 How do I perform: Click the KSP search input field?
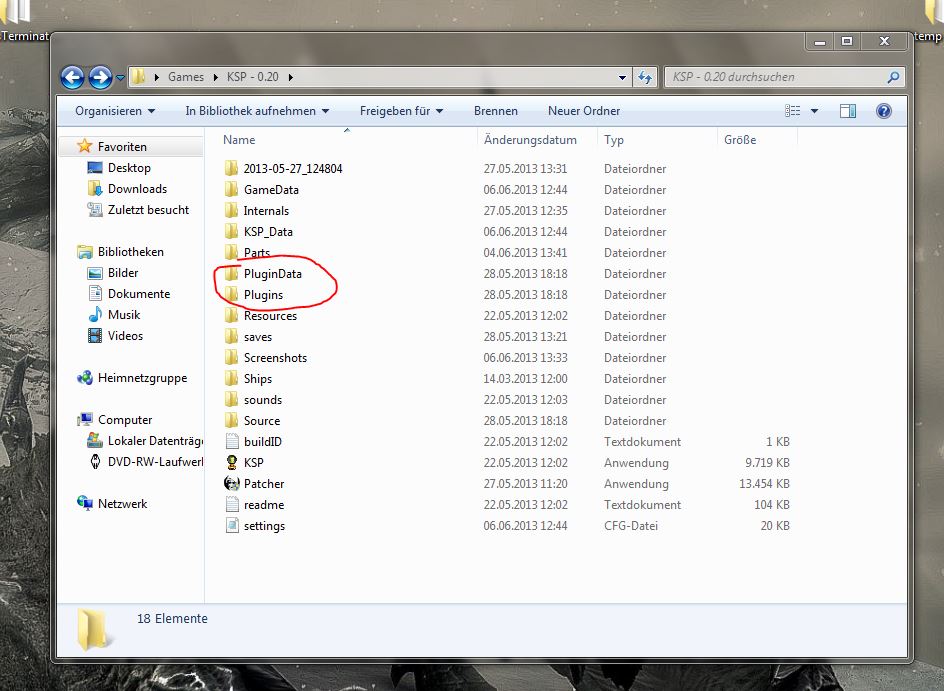pos(775,77)
